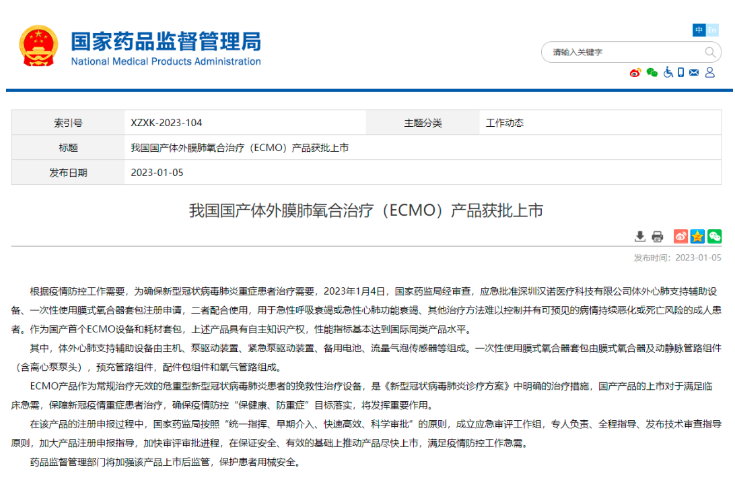Click the 国家药品监督管理局 logo
This screenshot has height=481, width=735.
click(140, 47)
